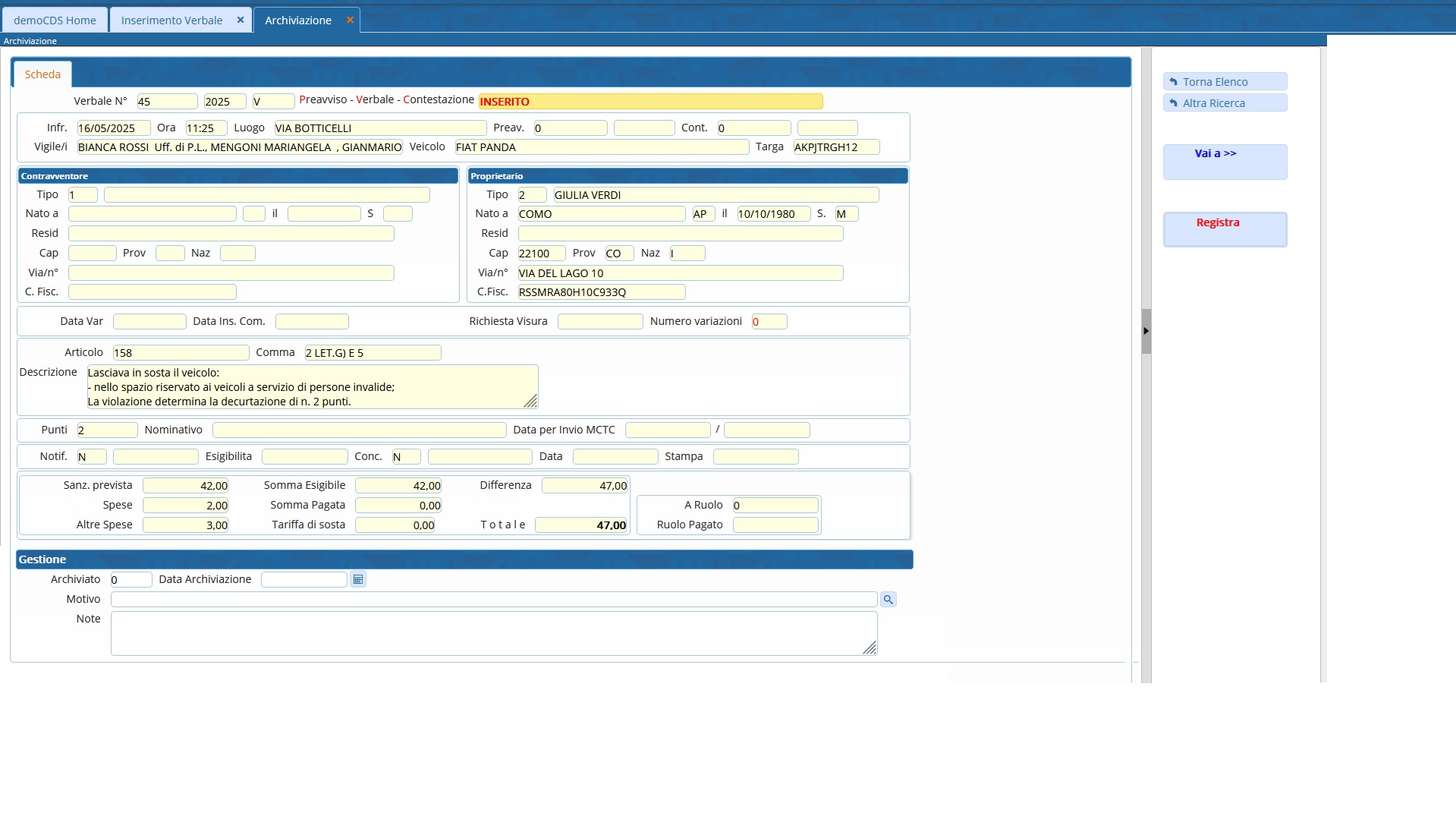Click into the Motivo text field
This screenshot has height=832, width=1456.
(493, 600)
